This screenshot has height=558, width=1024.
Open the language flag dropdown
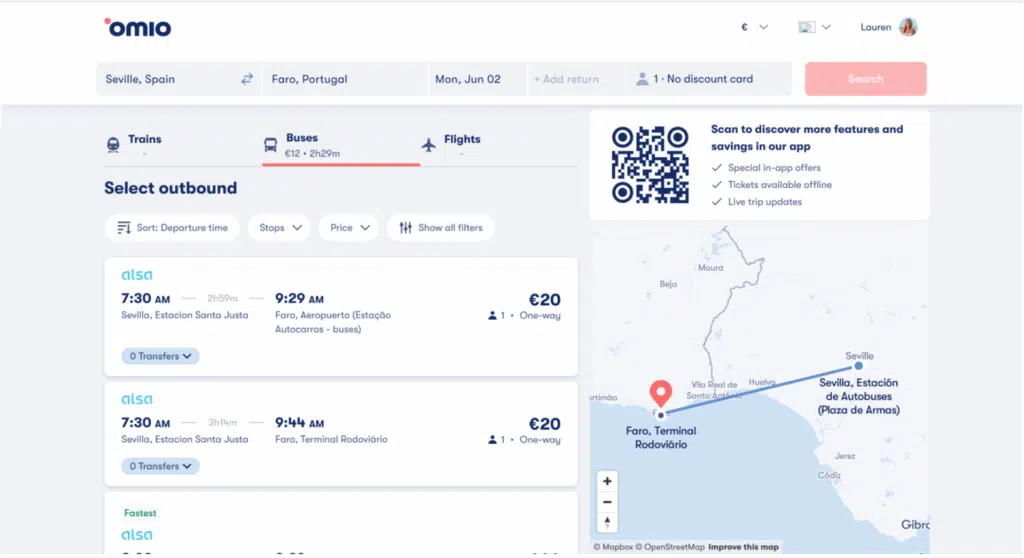point(814,27)
